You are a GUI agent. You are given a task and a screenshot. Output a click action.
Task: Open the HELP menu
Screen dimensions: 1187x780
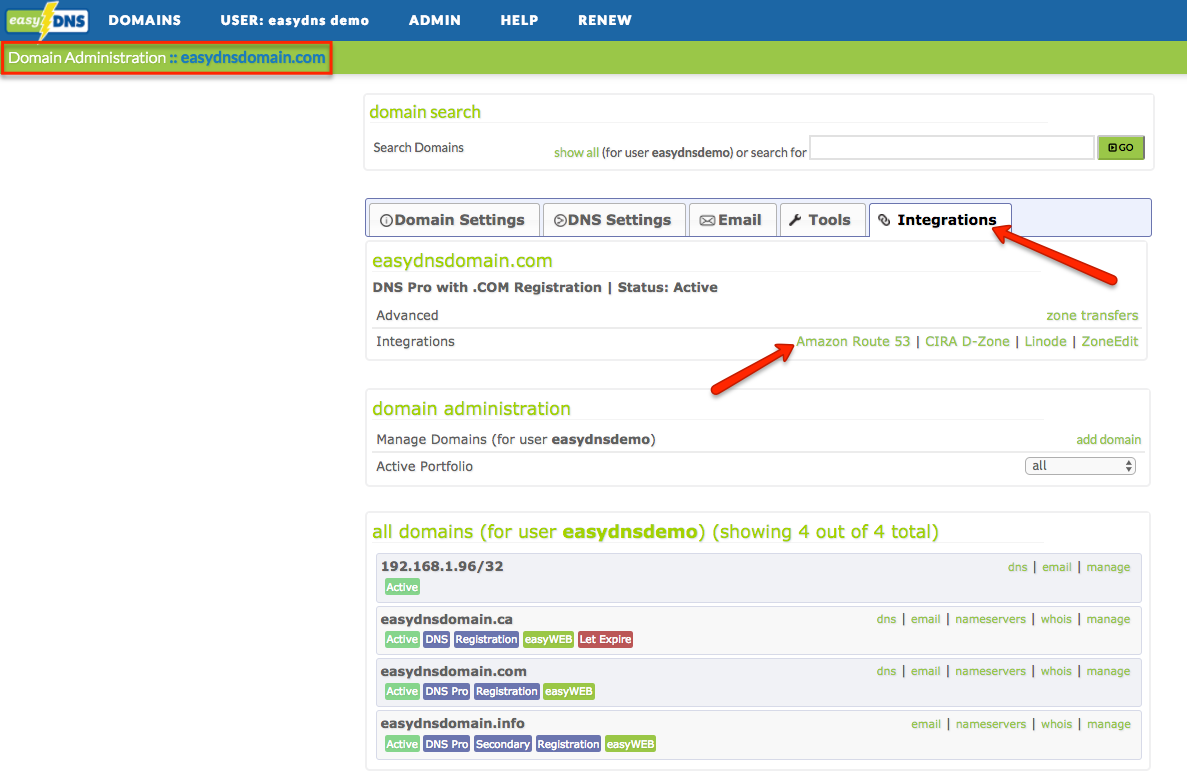tap(519, 20)
